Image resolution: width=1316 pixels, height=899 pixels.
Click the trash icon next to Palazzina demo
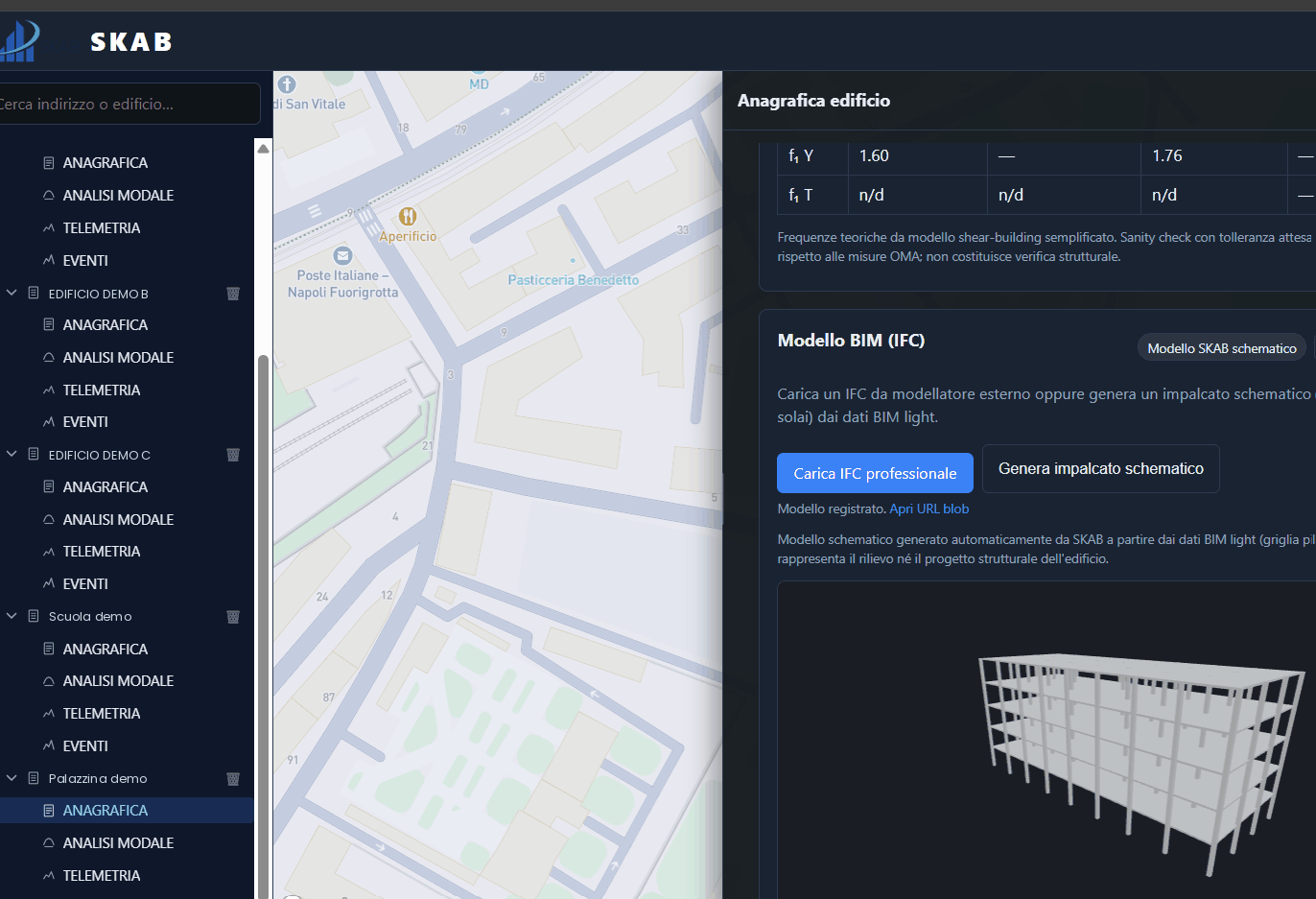coord(233,779)
